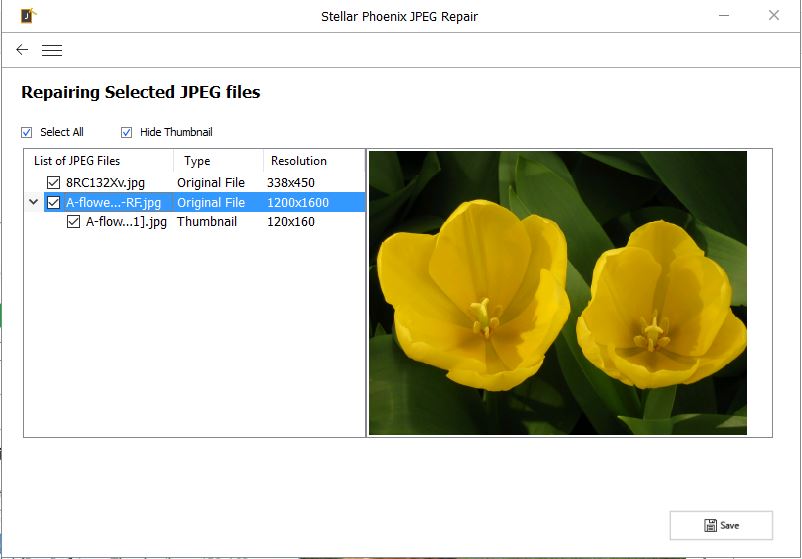Toggle the Select All checkbox
Viewport: 802px width, 559px height.
(27, 132)
